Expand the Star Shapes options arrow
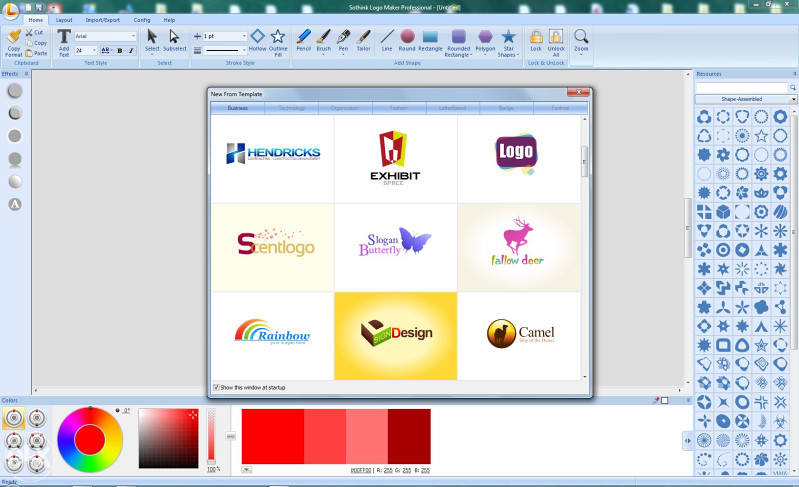Image resolution: width=799 pixels, height=487 pixels. (518, 55)
